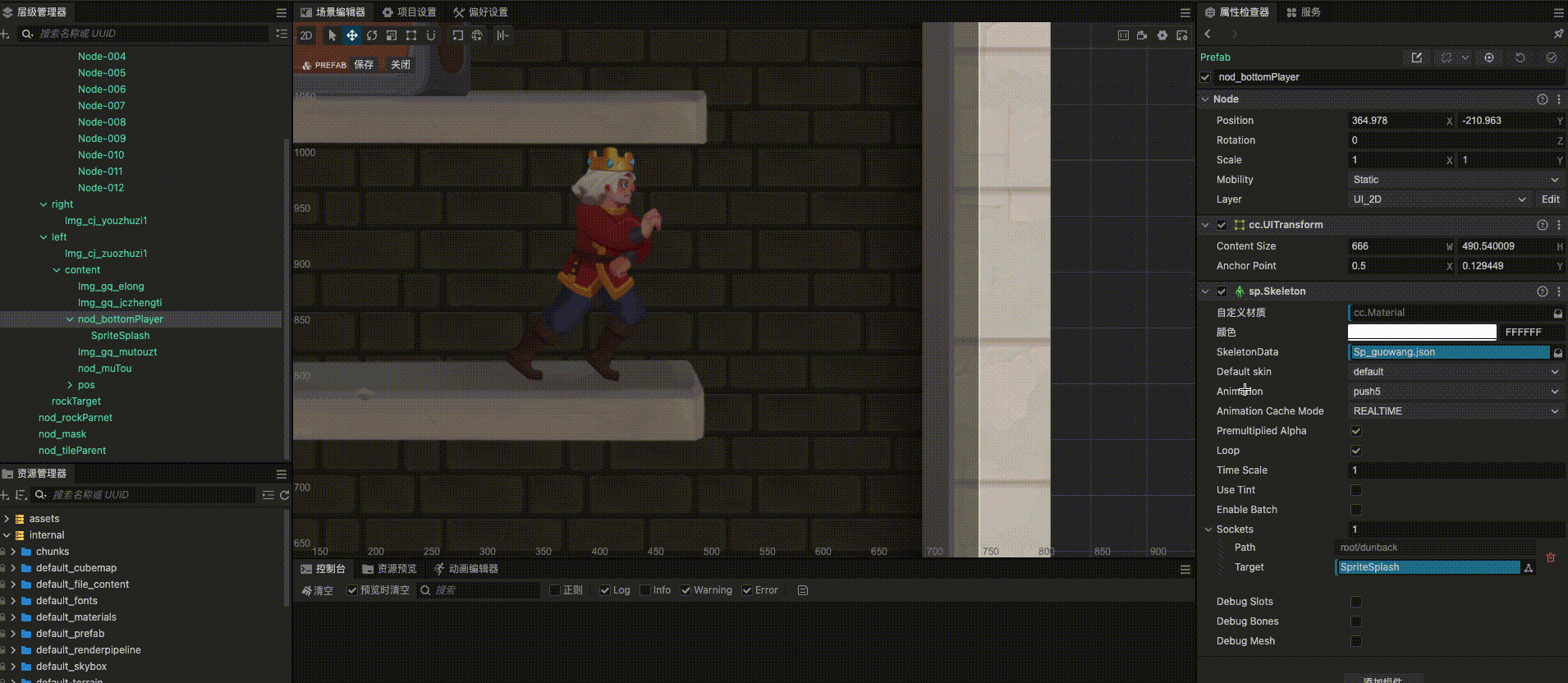
Task: Enable Debug Mesh checkbox
Action: (1356, 641)
